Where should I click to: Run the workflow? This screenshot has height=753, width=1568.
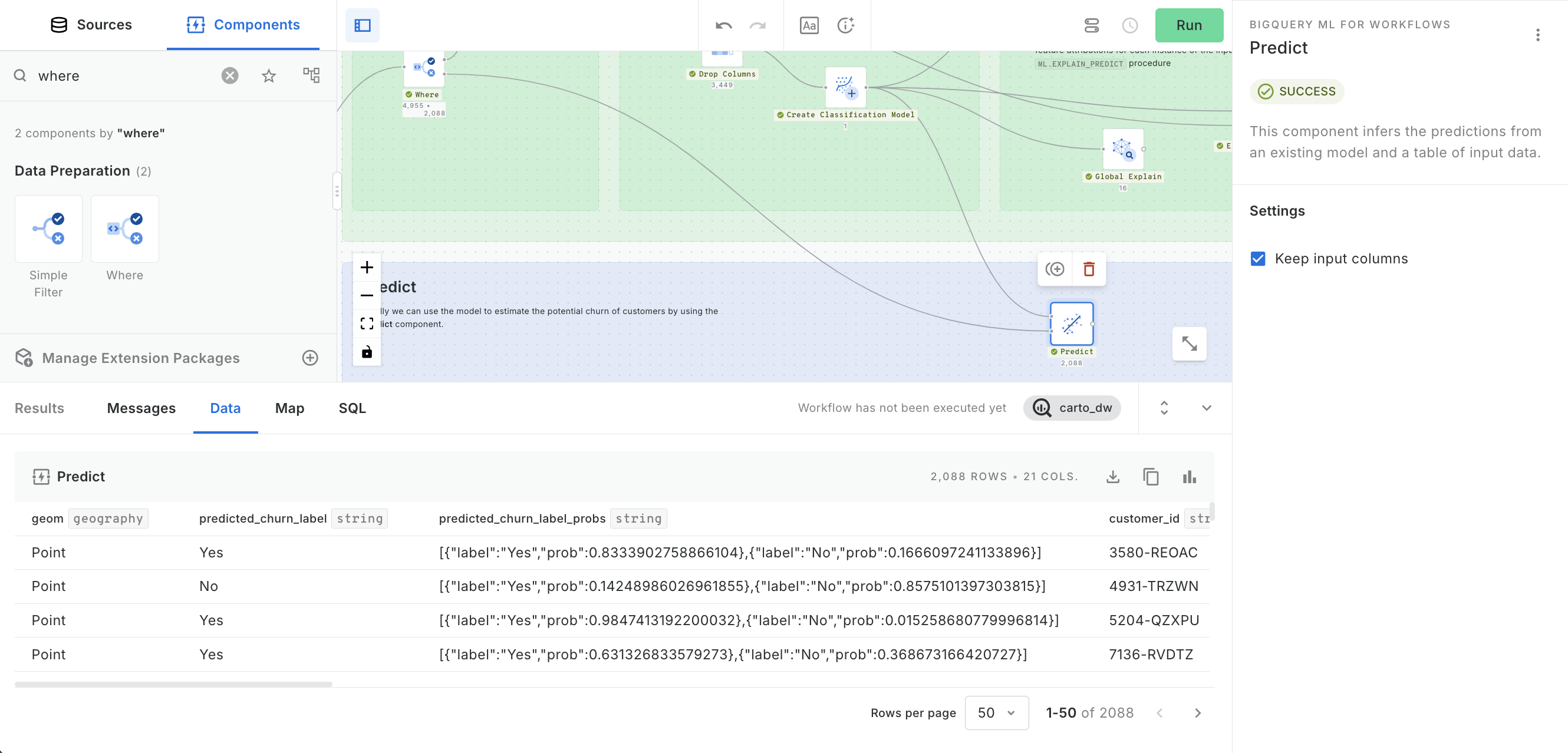(1189, 25)
